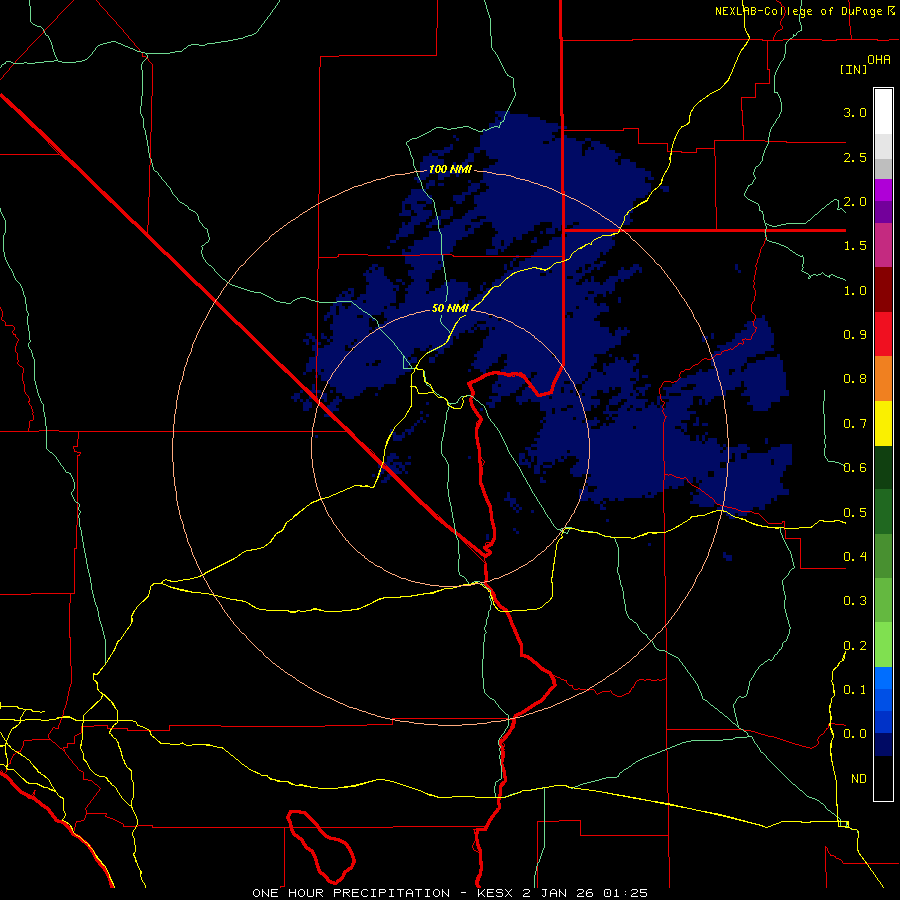Click the 0.5 legend value
900x900 pixels.
[855, 512]
